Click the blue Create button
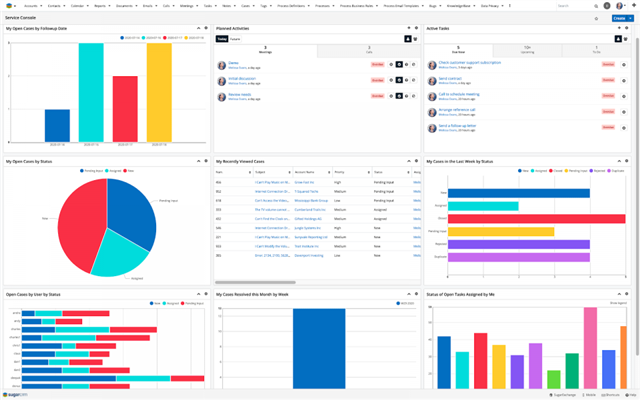The width and height of the screenshot is (640, 400). 619,18
